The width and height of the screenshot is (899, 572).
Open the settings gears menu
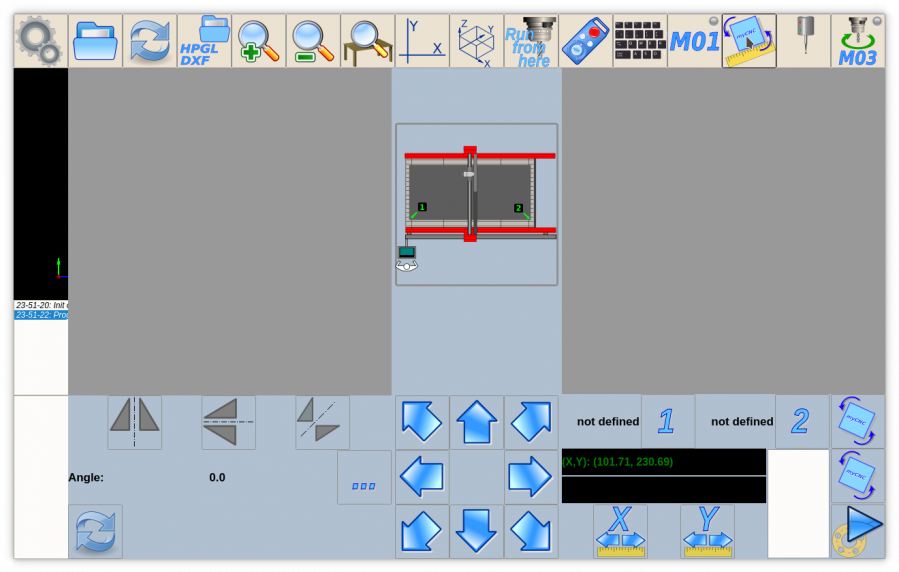[x=40, y=41]
